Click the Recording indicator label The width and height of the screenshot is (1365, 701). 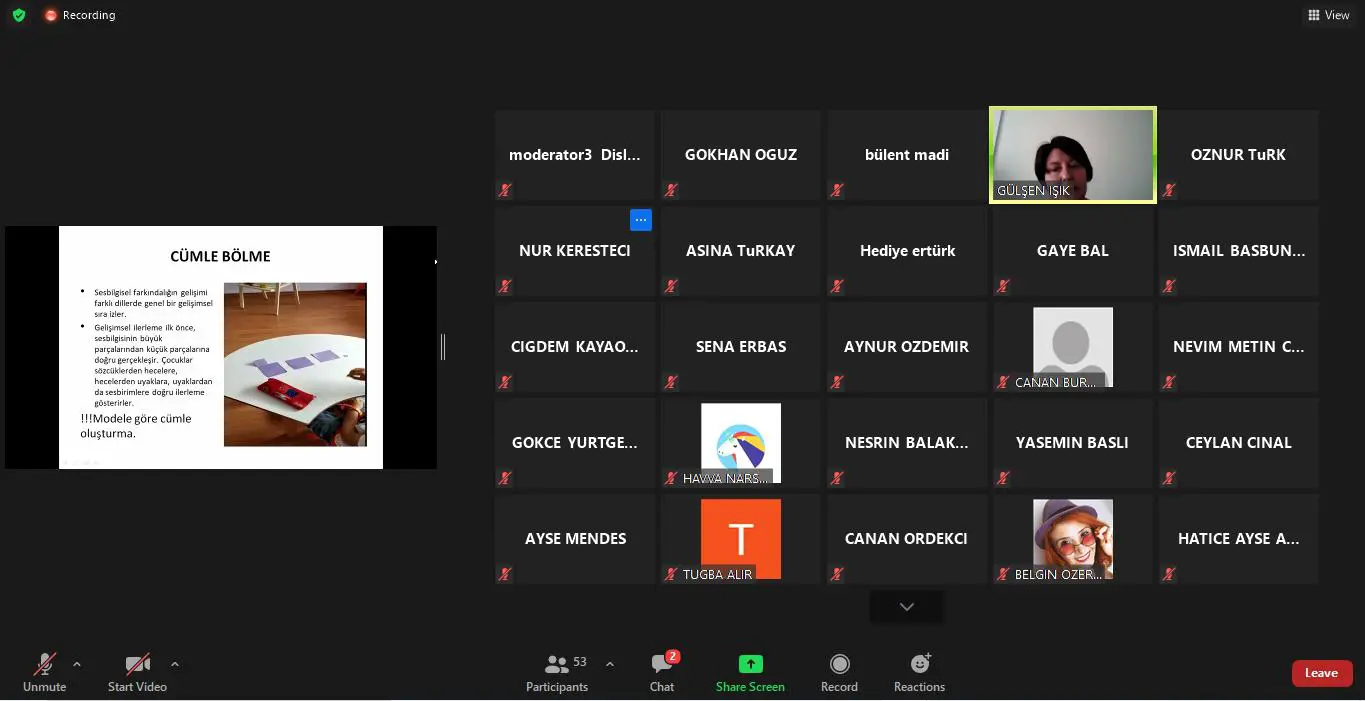[x=89, y=15]
